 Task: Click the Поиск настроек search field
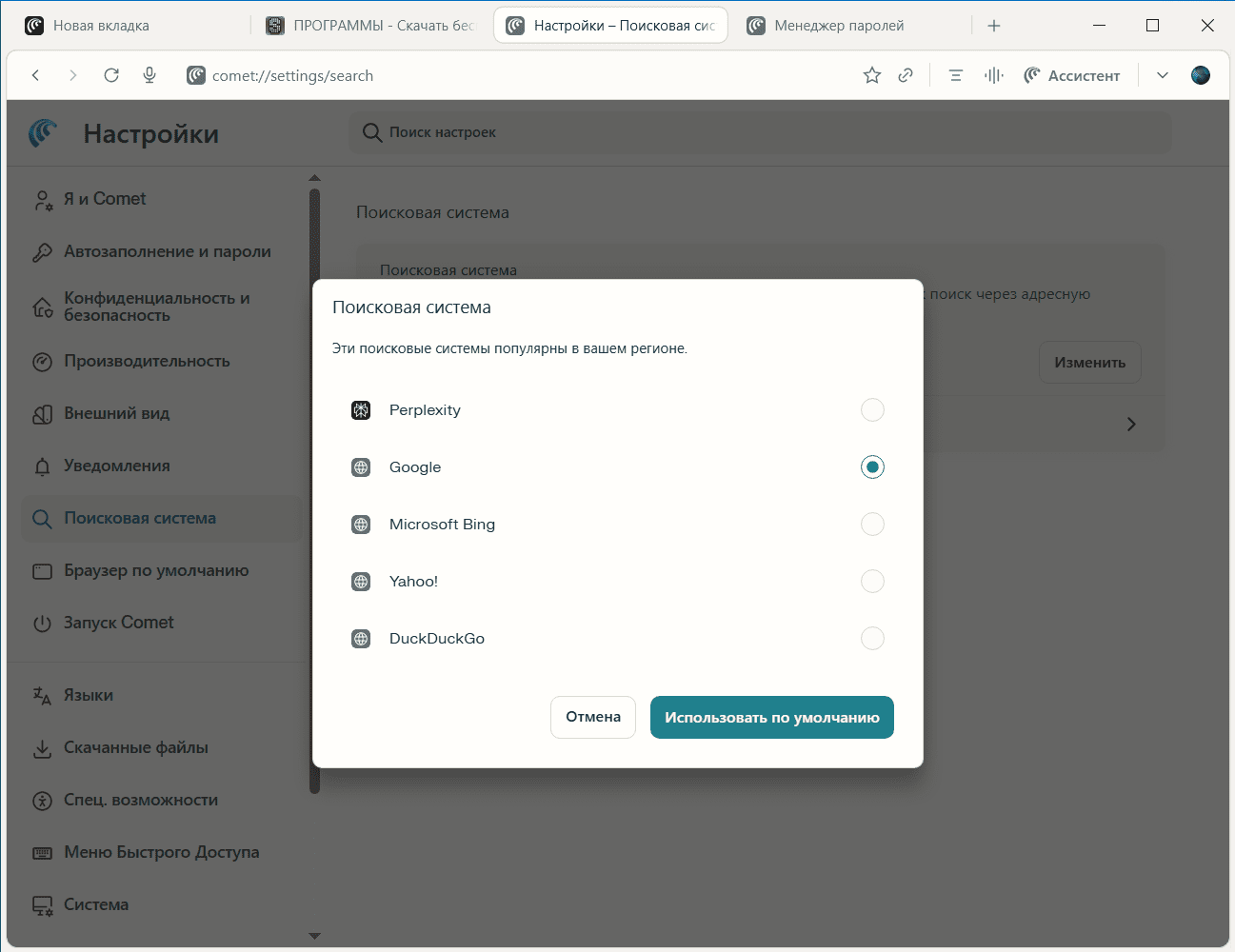point(760,132)
